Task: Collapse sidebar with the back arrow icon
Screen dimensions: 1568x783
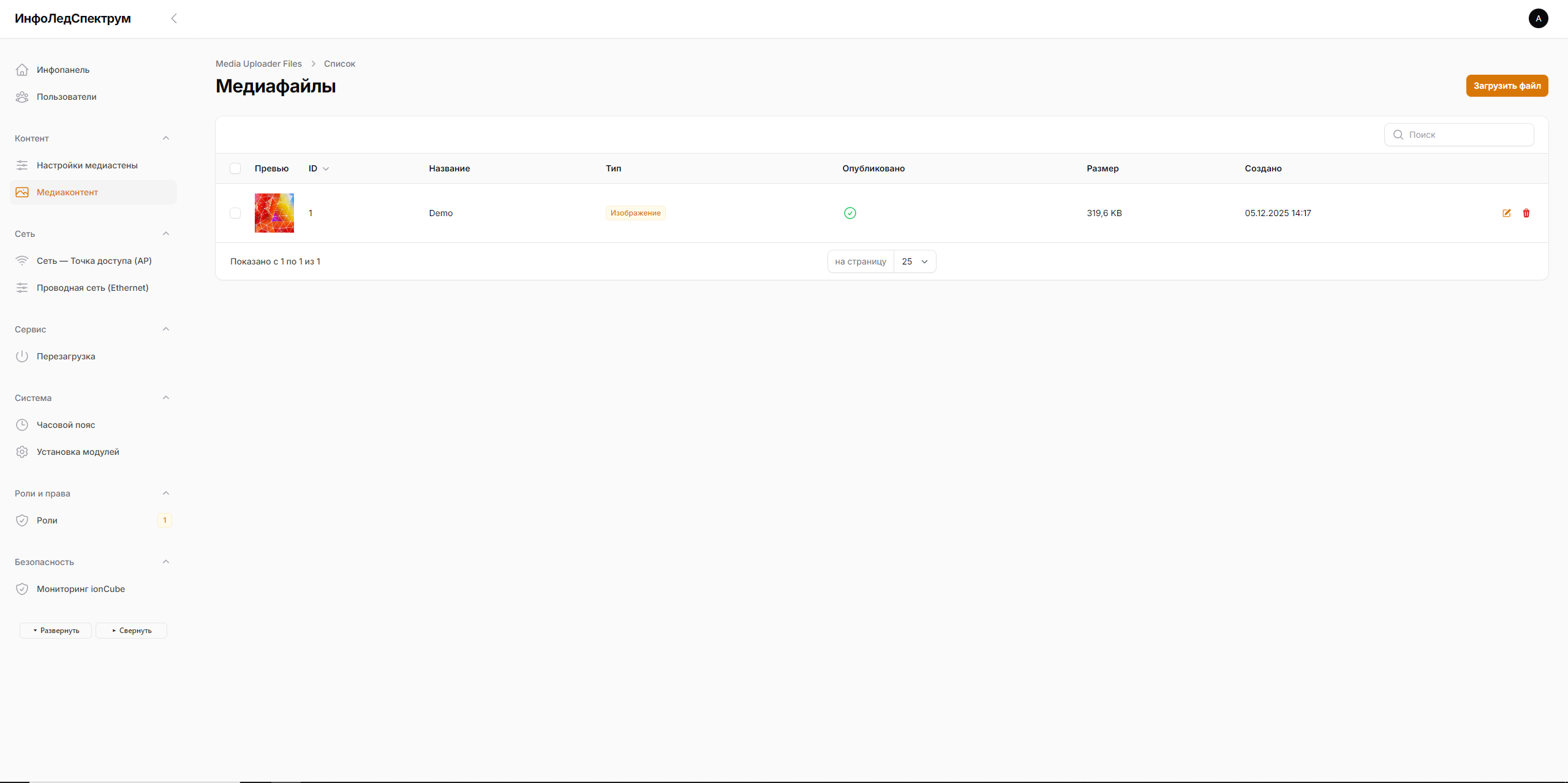Action: 174,18
